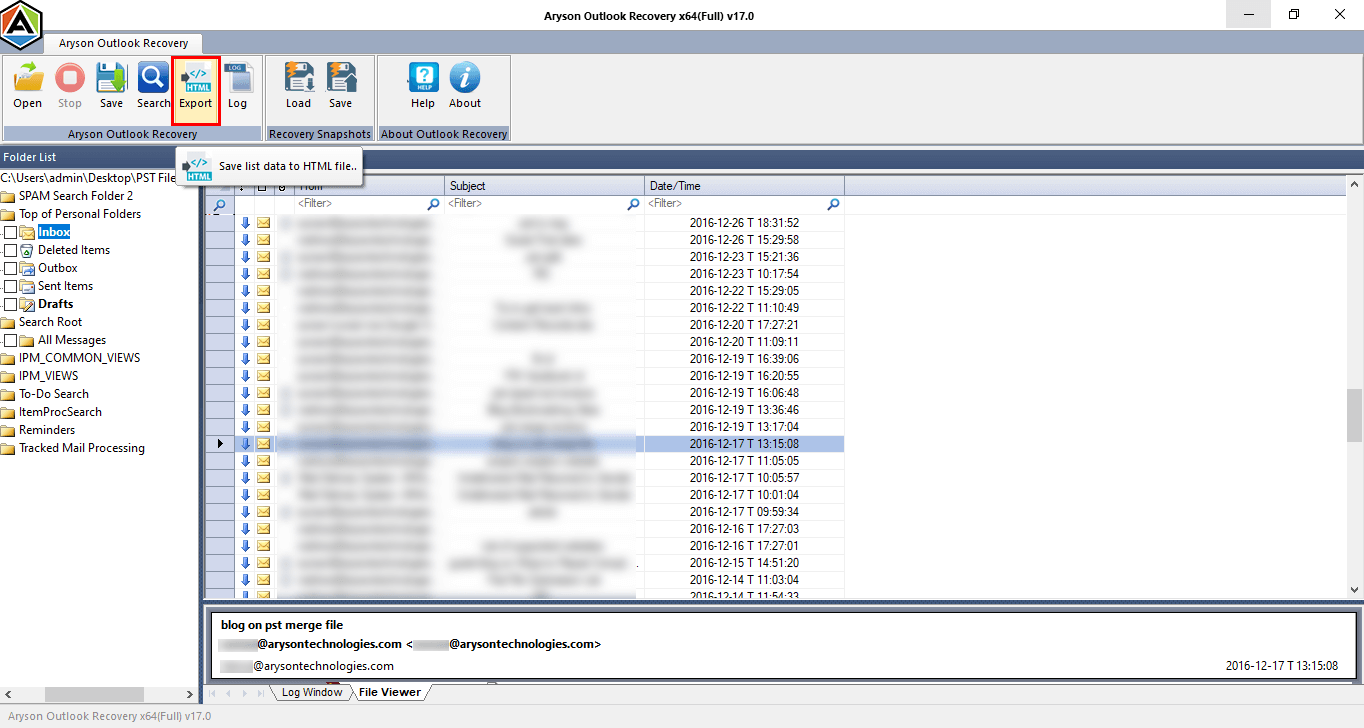
Task: Click the blue down-arrow in the 2016-12-26 15:29:58 row
Action: (246, 239)
